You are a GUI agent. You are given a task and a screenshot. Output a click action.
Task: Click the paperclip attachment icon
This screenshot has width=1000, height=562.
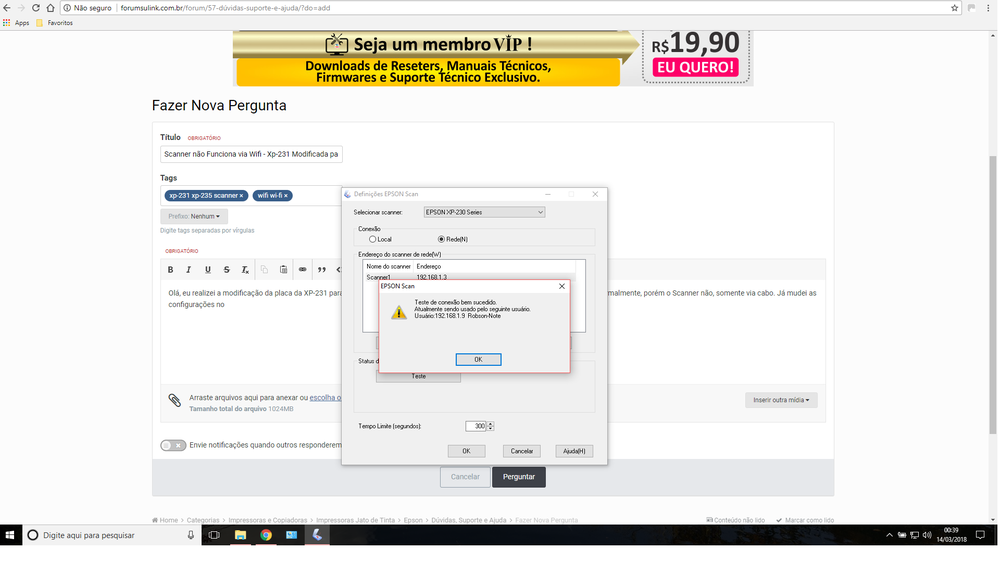click(174, 401)
